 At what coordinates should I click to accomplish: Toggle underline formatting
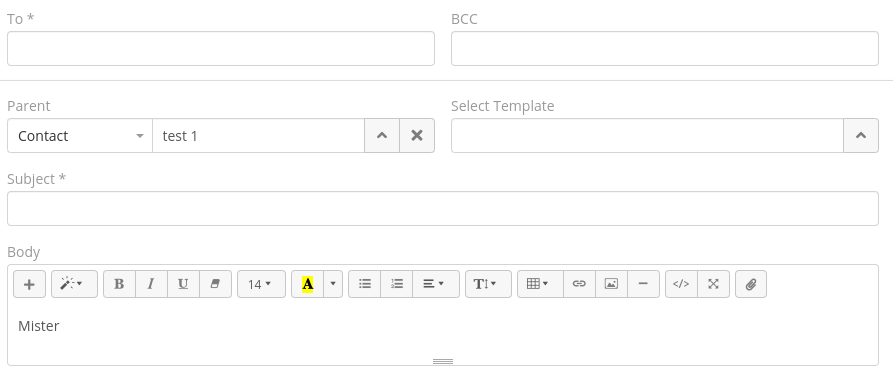tap(183, 284)
